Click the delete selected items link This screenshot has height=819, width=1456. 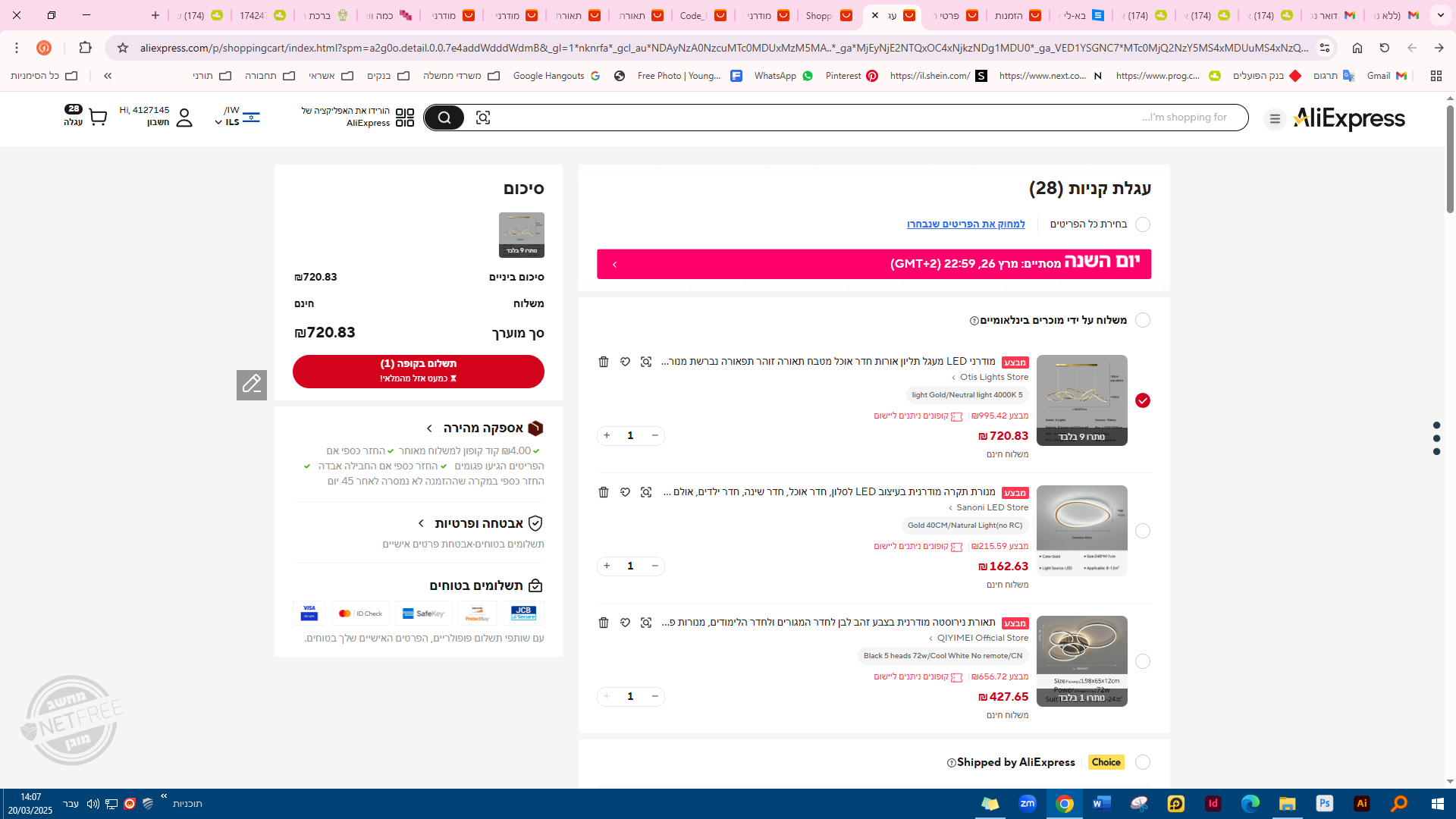point(965,224)
